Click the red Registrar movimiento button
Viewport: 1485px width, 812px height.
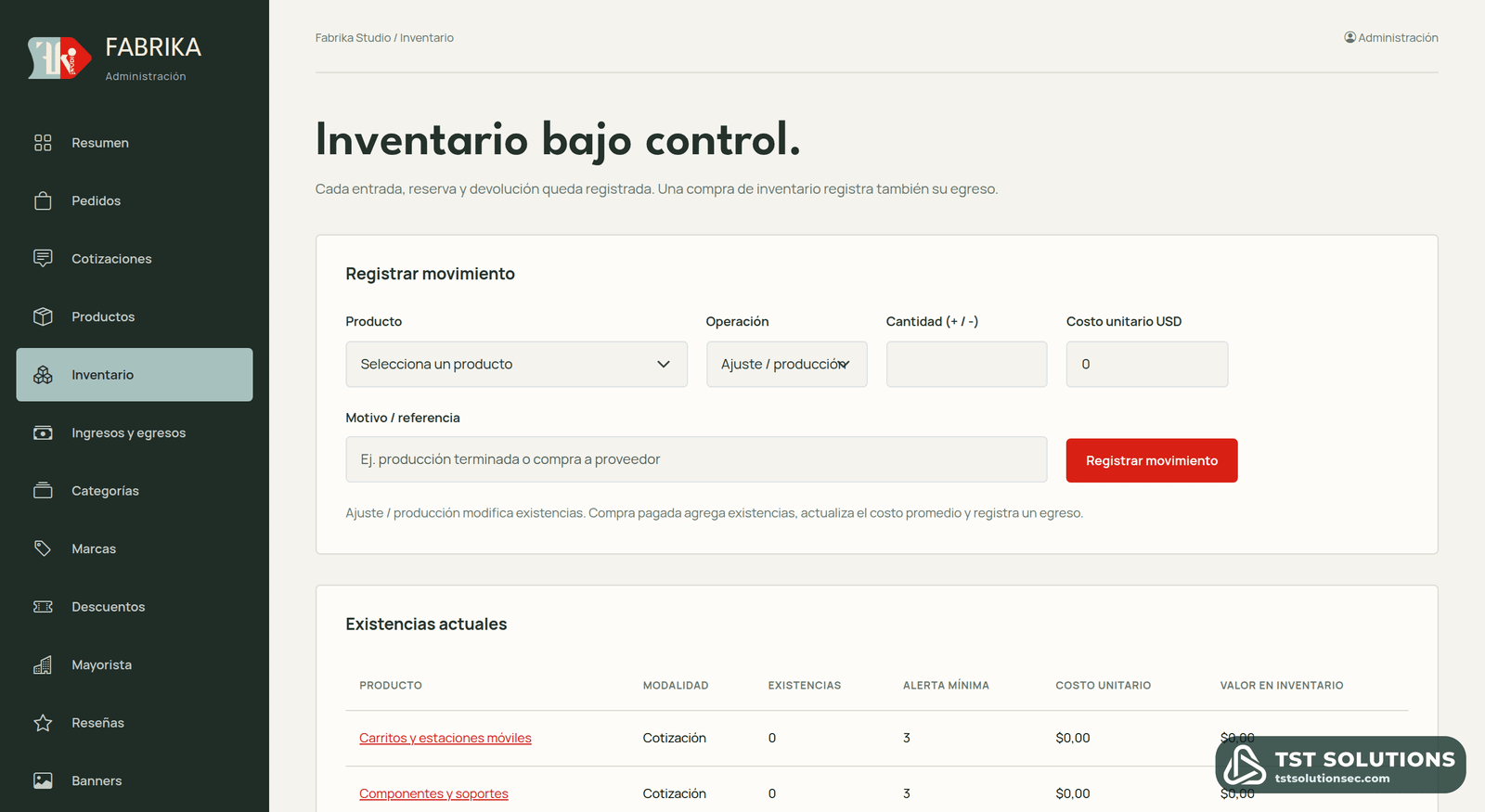(x=1152, y=460)
